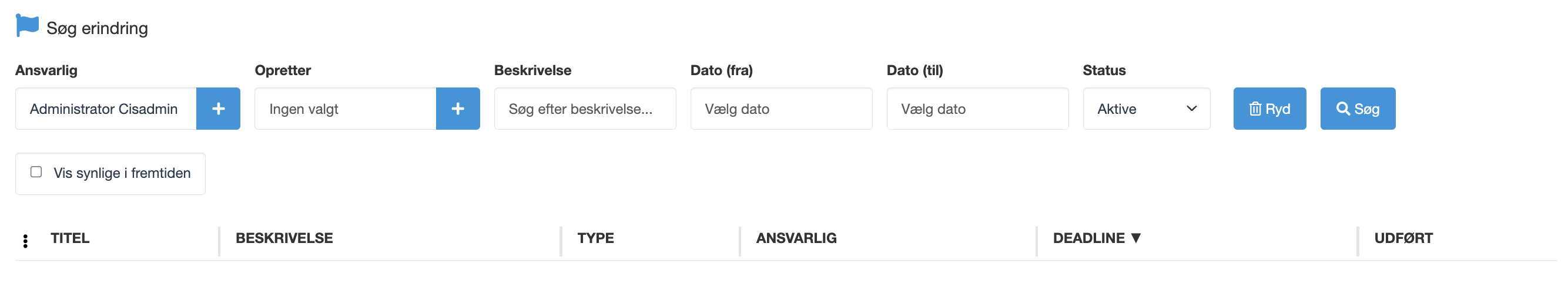Click the DEADLINE sort arrow
This screenshot has height=297, width=1568.
click(x=1136, y=238)
